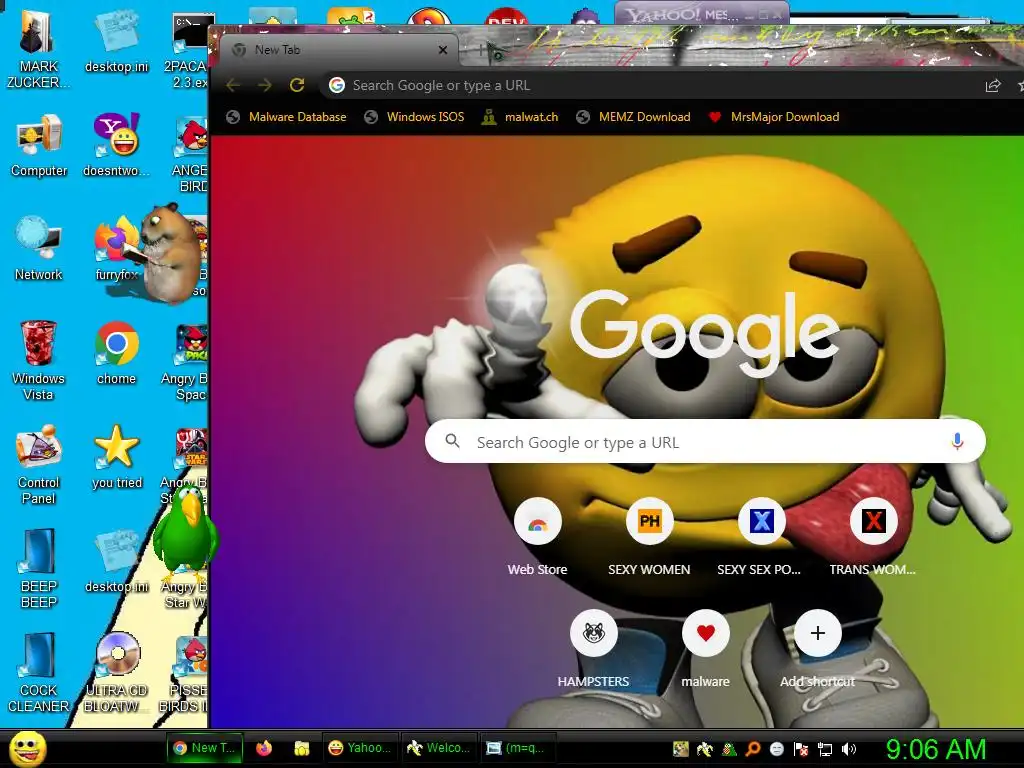Select the ULTRA CD BLOATW... disc icon

click(x=116, y=672)
